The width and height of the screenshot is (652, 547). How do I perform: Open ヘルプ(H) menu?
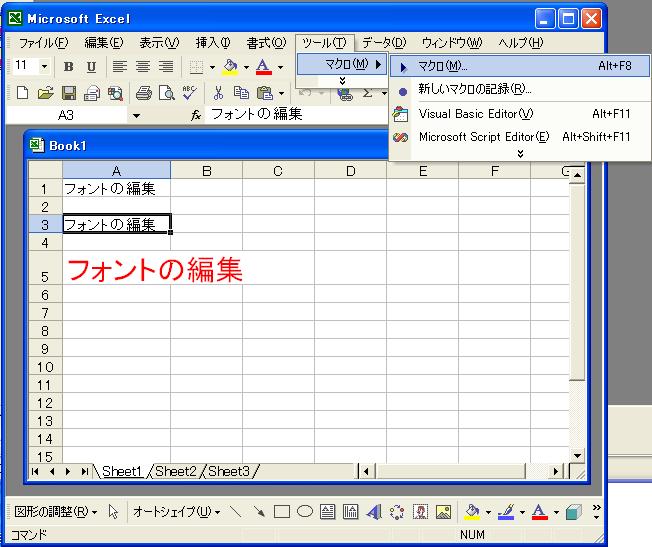click(521, 43)
